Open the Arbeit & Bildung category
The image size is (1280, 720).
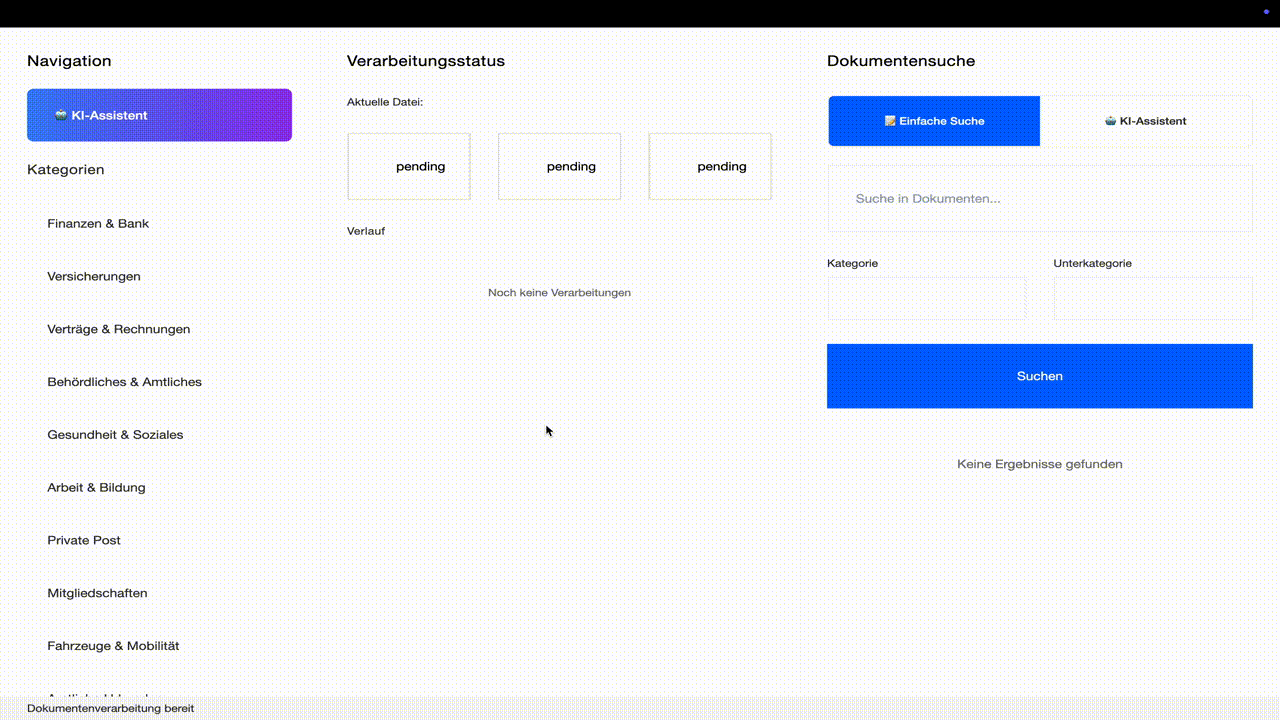[x=96, y=488]
